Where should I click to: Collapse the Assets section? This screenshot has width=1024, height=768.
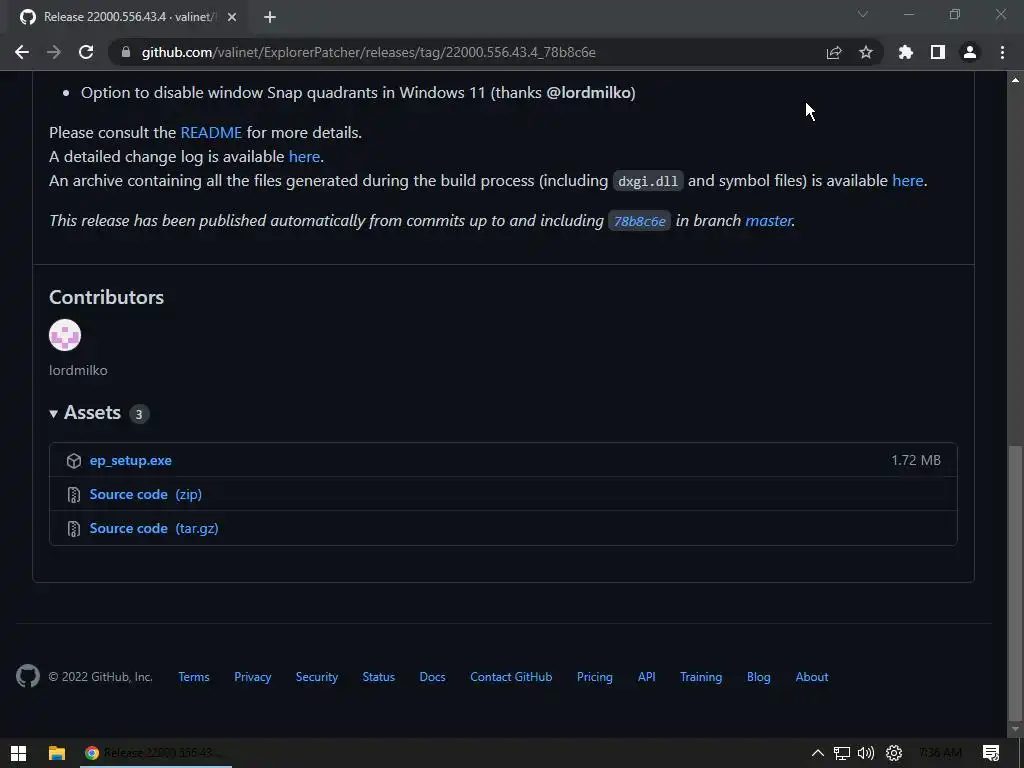[92, 413]
